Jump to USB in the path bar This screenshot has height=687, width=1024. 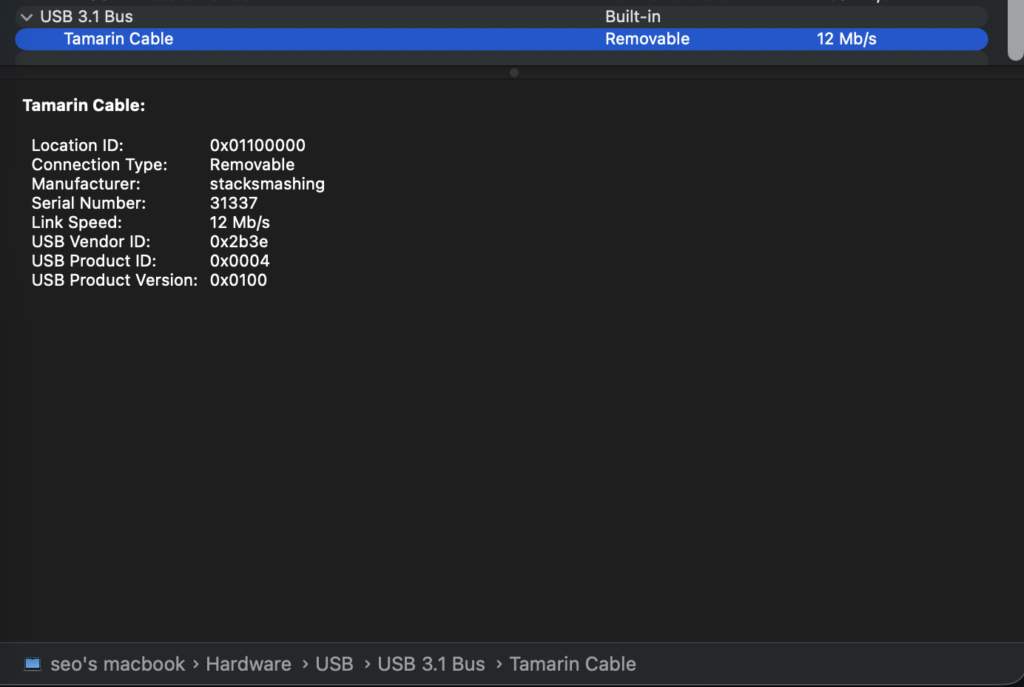[334, 664]
